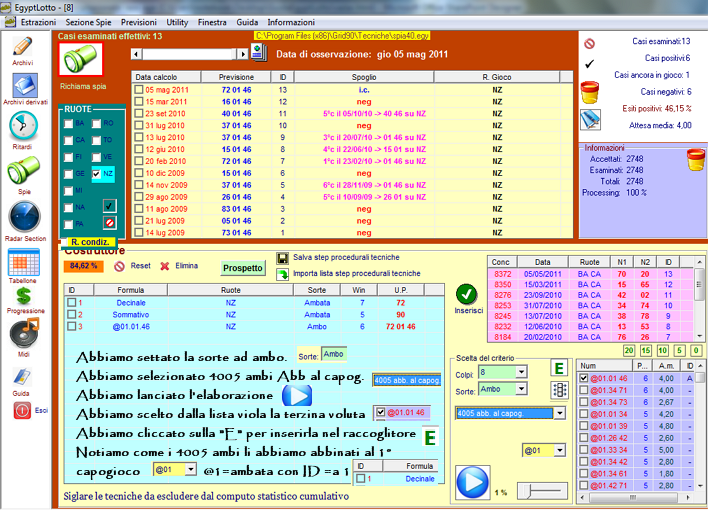Open the Spie flashlight sidebar icon
The height and width of the screenshot is (510, 708).
pos(23,171)
